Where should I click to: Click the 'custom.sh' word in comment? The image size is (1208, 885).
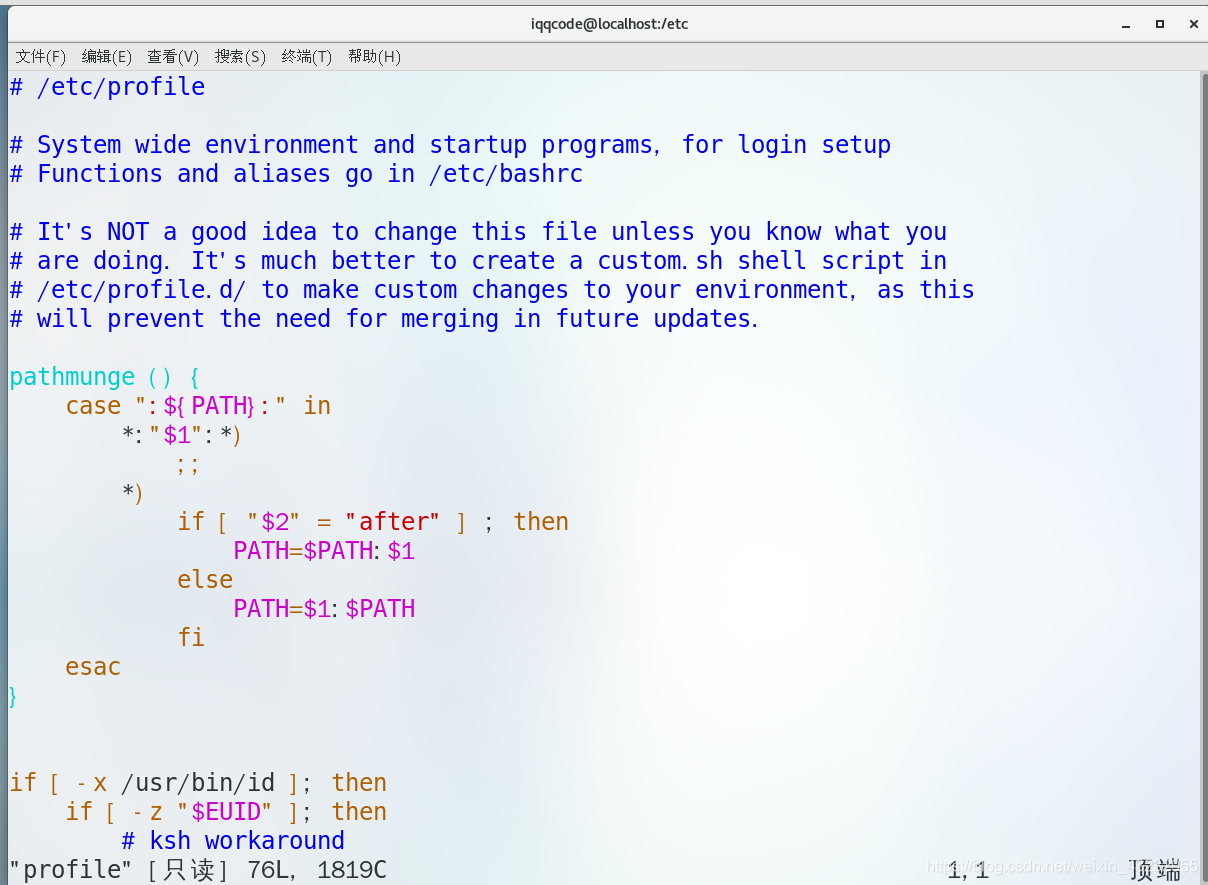(661, 261)
